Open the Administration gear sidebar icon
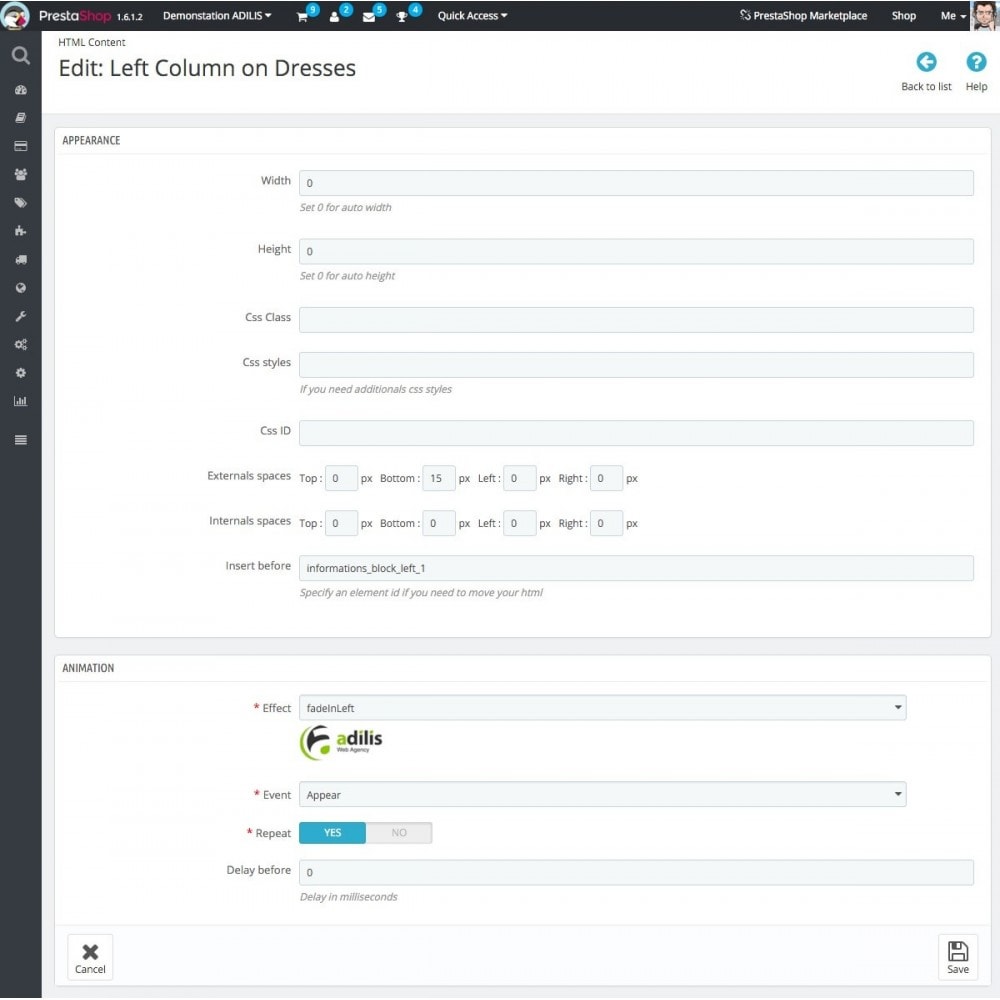This screenshot has width=1000, height=1000. 20,372
